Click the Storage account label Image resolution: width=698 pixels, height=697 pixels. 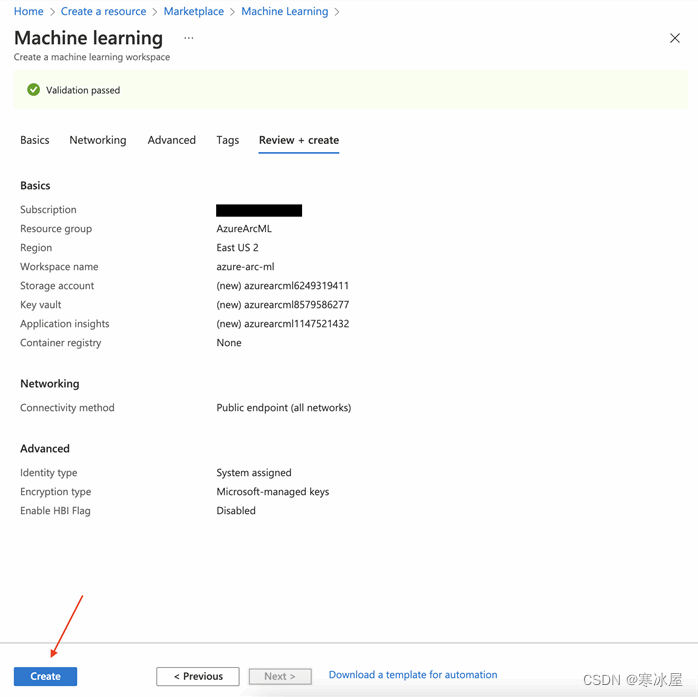pyautogui.click(x=57, y=286)
